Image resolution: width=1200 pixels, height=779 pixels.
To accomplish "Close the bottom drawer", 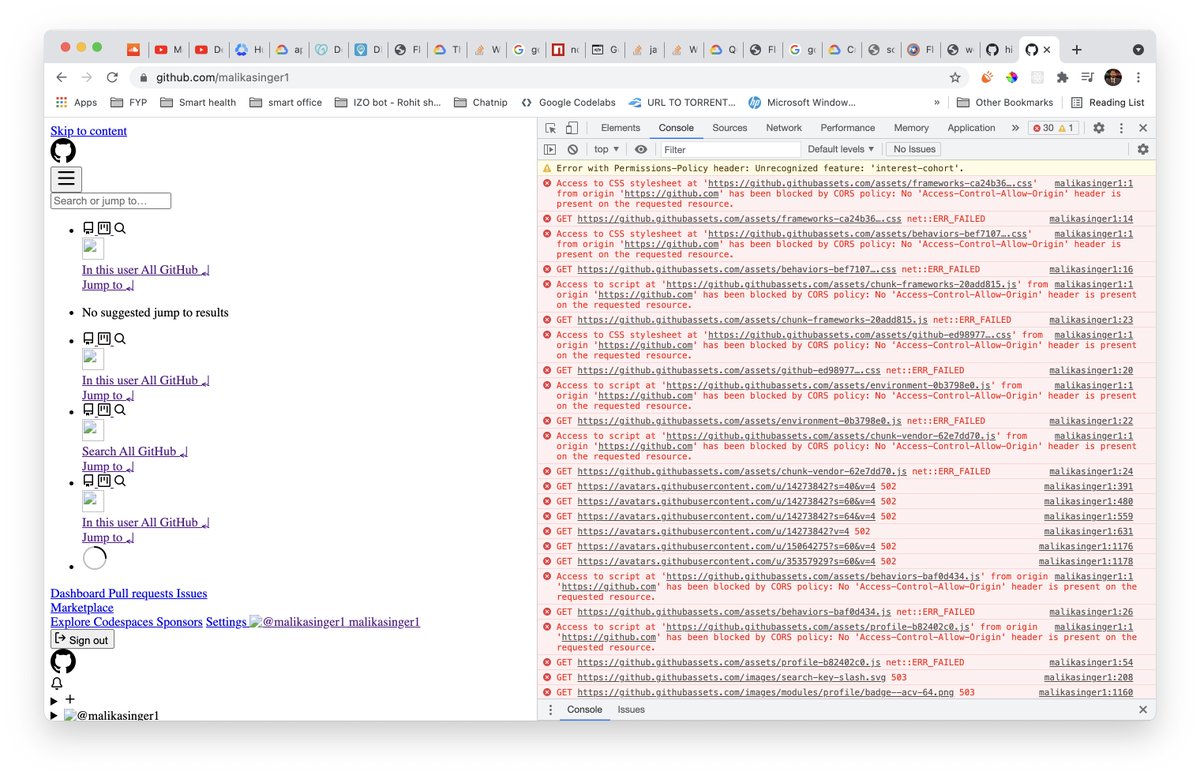I will [x=1143, y=709].
